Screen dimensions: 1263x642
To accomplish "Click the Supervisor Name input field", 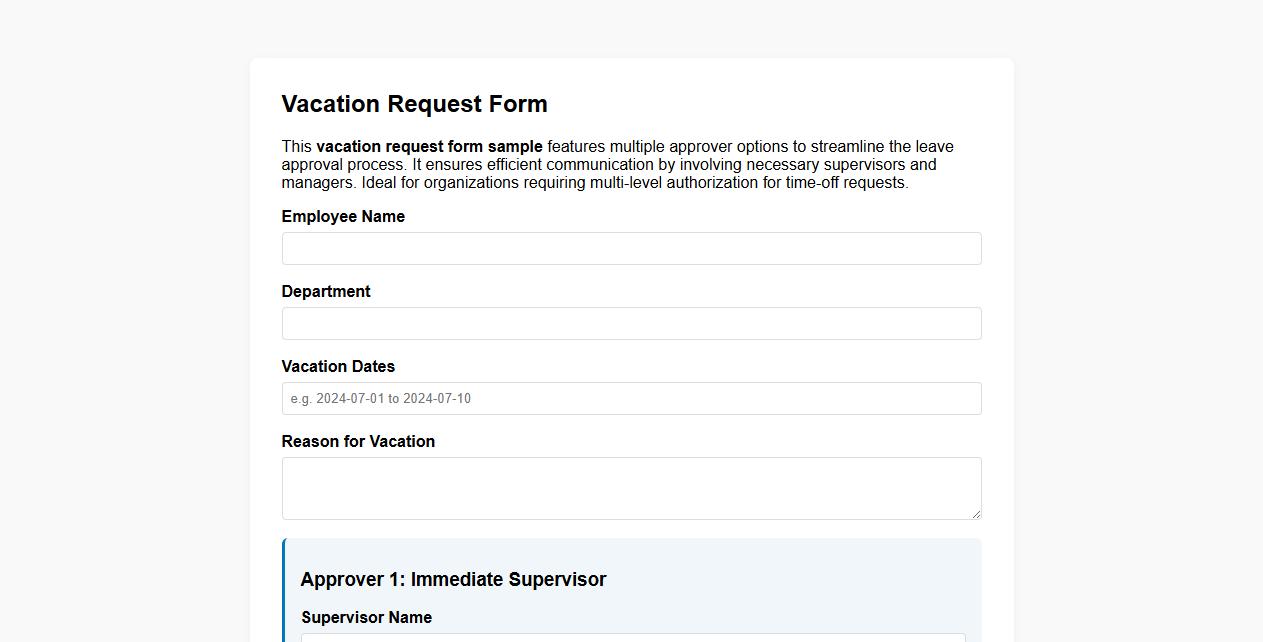I will [631, 638].
